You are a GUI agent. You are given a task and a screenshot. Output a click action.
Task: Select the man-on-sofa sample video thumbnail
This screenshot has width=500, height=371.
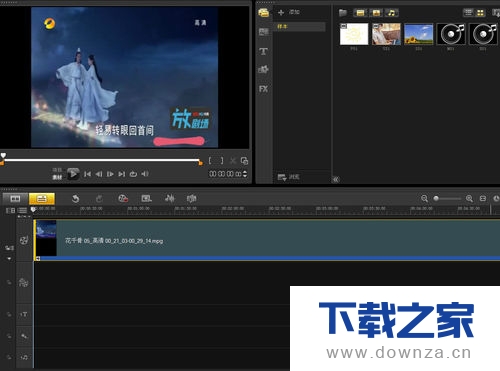(x=386, y=34)
